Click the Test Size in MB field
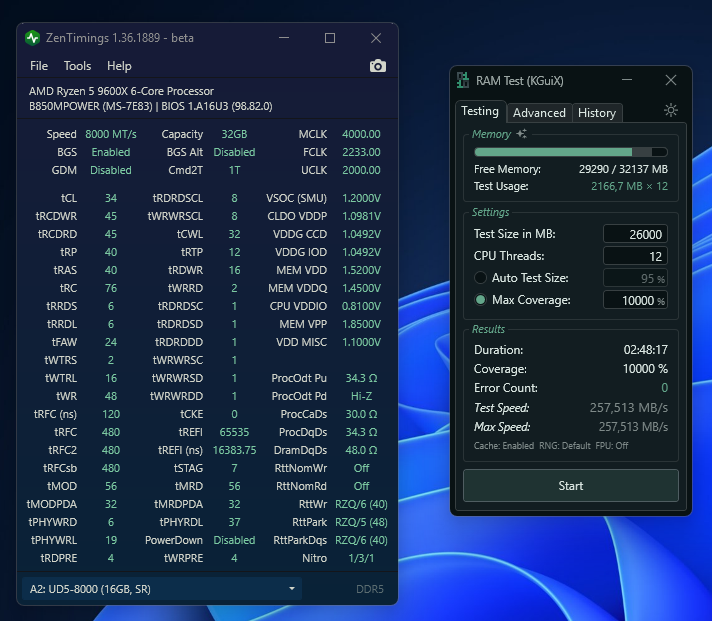The width and height of the screenshot is (712, 621). (635, 234)
